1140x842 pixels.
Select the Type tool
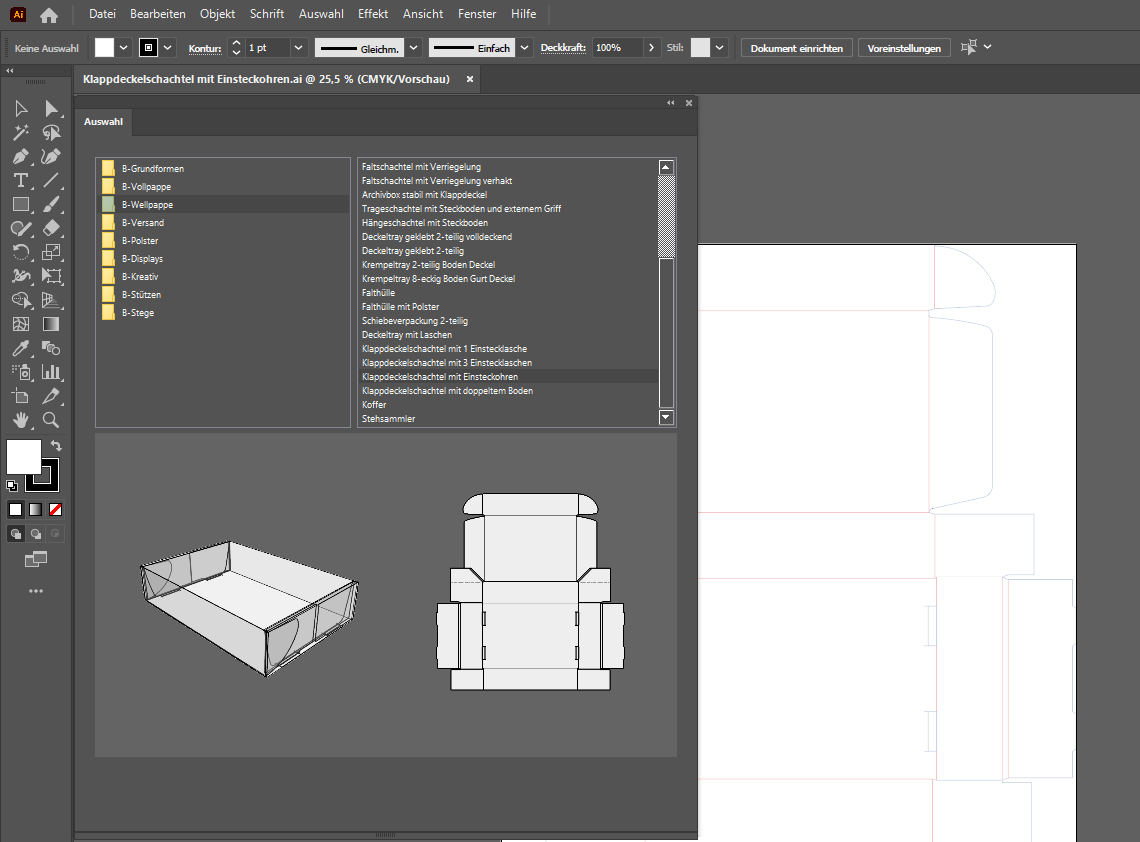point(20,180)
